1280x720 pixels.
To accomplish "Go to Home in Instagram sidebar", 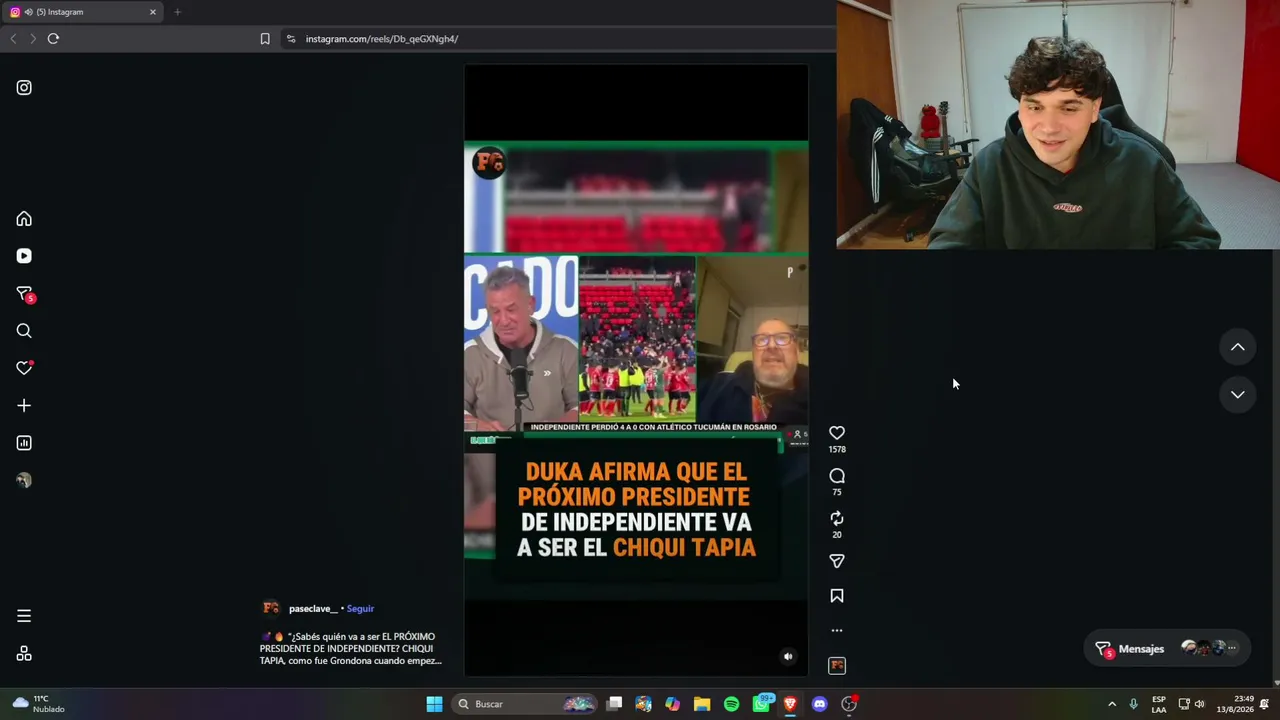I will pyautogui.click(x=24, y=219).
